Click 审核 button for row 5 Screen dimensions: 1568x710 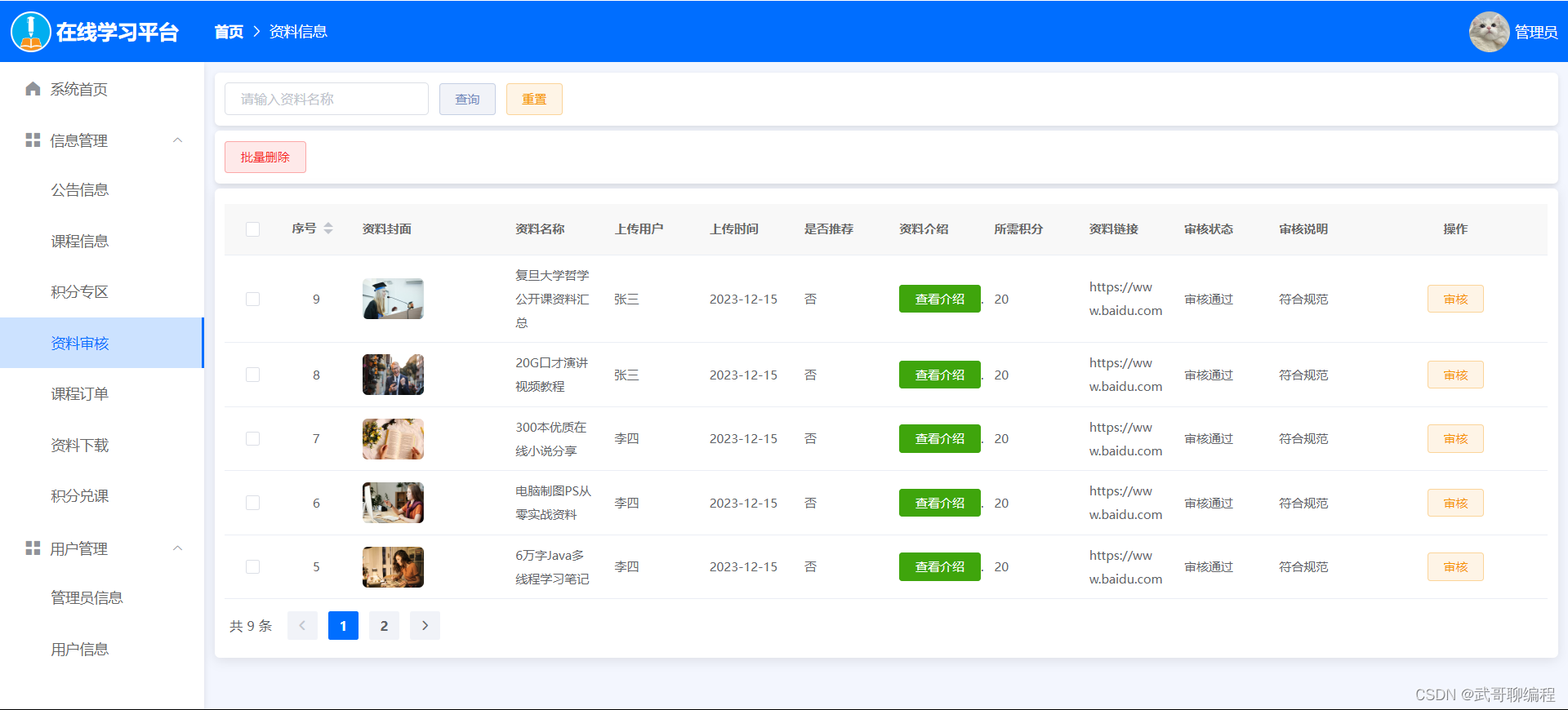pyautogui.click(x=1455, y=566)
